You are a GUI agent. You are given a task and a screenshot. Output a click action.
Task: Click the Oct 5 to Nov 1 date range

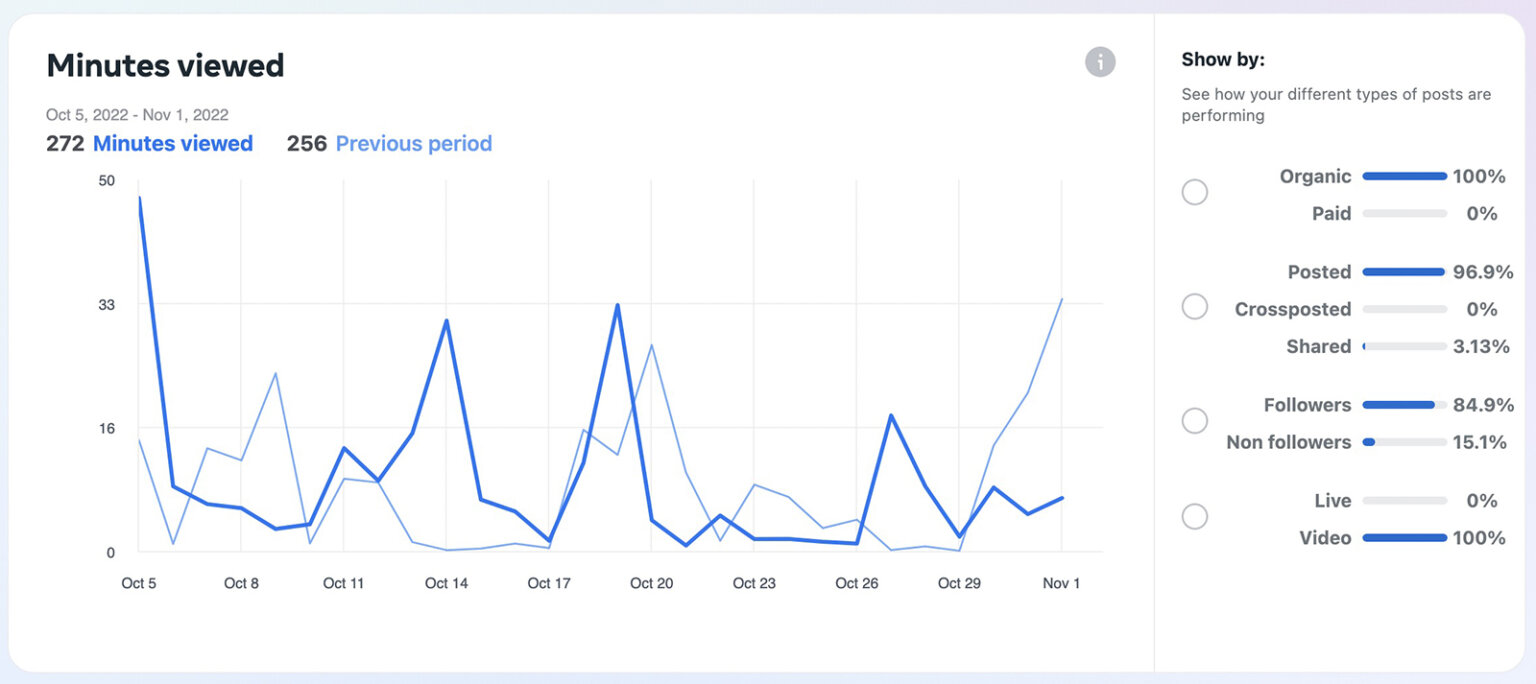[x=137, y=114]
